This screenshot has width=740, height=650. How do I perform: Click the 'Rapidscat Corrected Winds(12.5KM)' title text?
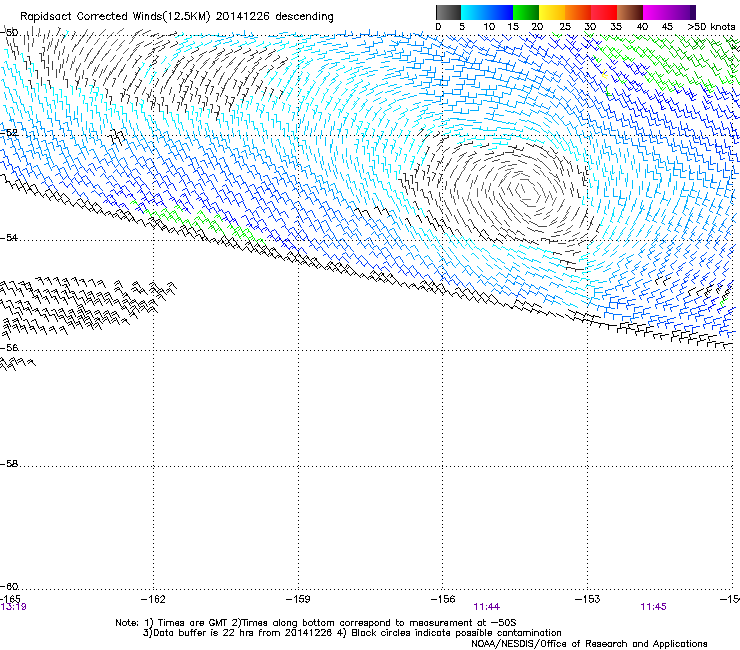click(x=115, y=17)
